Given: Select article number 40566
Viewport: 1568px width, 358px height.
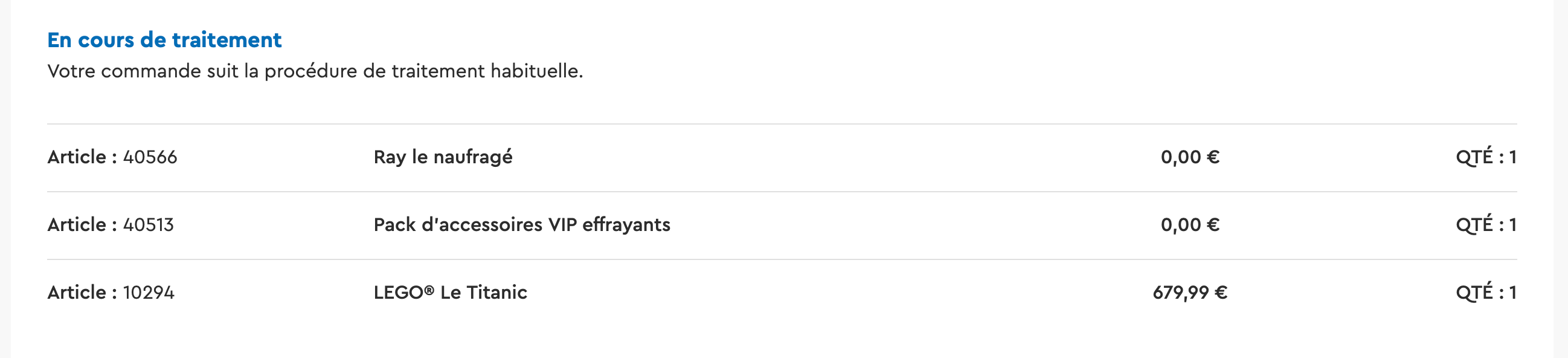Looking at the screenshot, I should 150,157.
